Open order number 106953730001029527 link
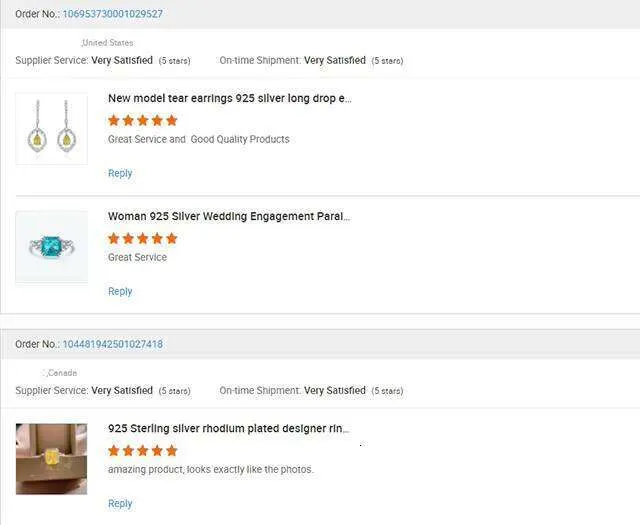Image resolution: width=640 pixels, height=525 pixels. tap(112, 14)
